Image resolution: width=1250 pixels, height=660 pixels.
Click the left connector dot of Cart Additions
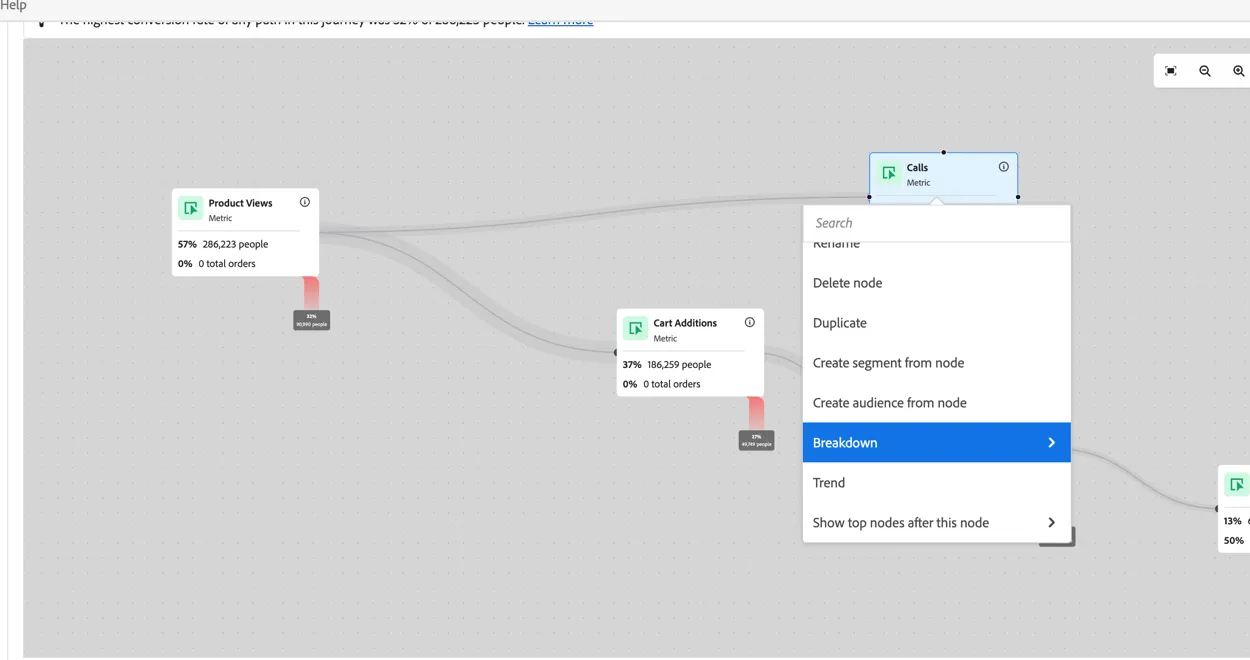(616, 352)
